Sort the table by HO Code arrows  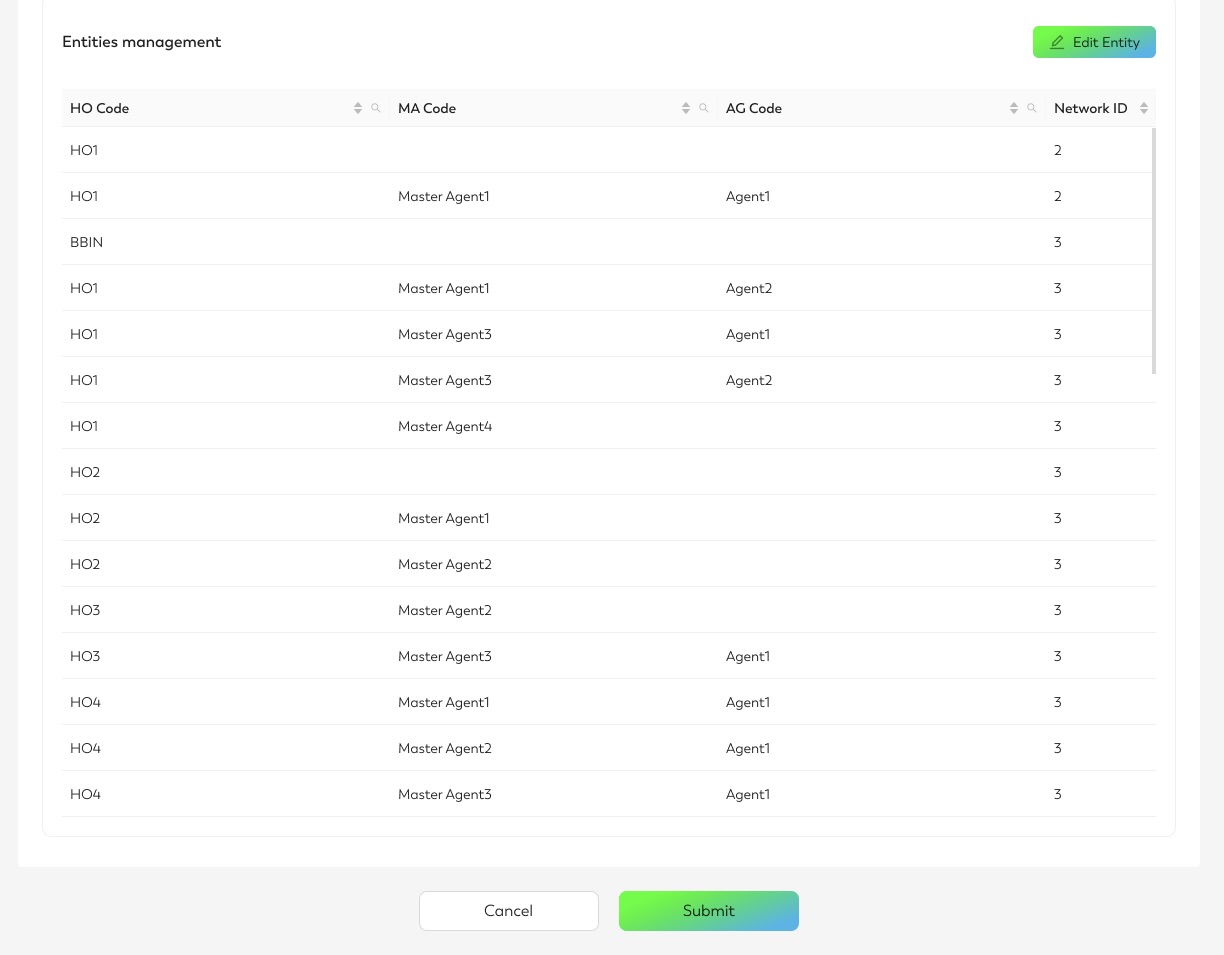(358, 108)
